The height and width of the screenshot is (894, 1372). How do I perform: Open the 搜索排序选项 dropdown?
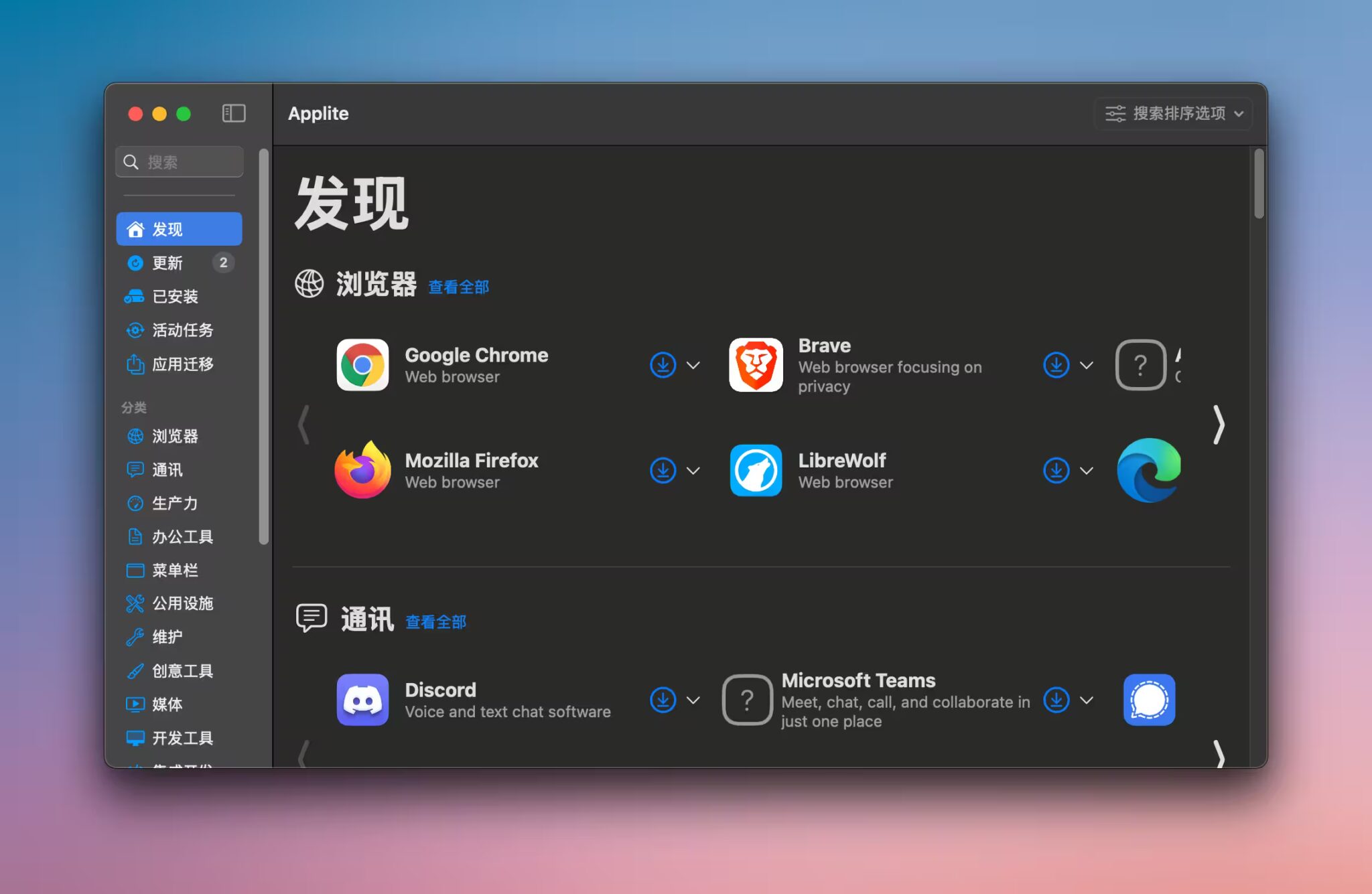point(1172,113)
